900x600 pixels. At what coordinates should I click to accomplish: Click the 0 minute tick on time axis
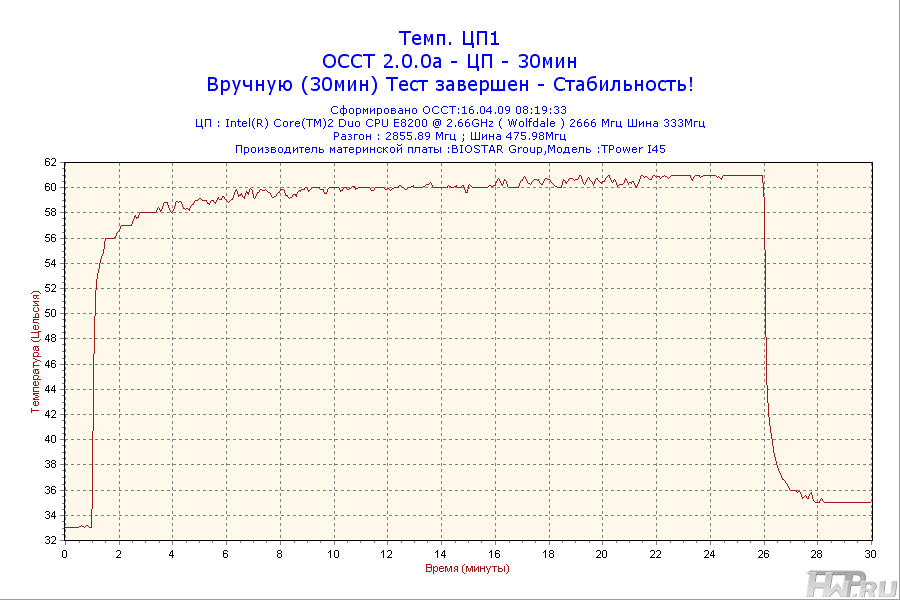[65, 553]
